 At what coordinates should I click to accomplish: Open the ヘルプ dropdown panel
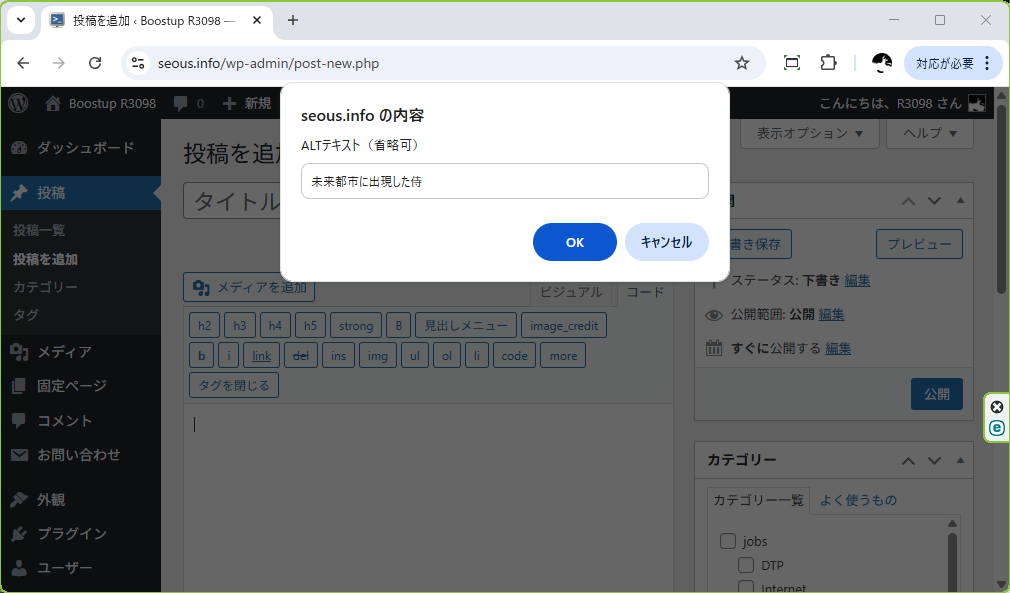930,133
